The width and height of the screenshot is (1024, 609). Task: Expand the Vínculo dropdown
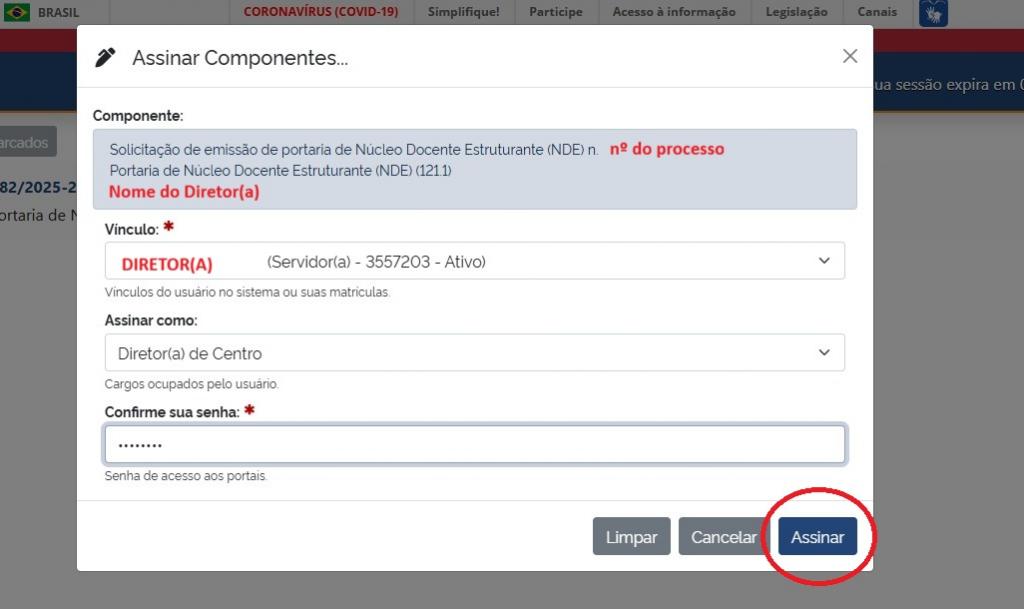click(x=474, y=261)
